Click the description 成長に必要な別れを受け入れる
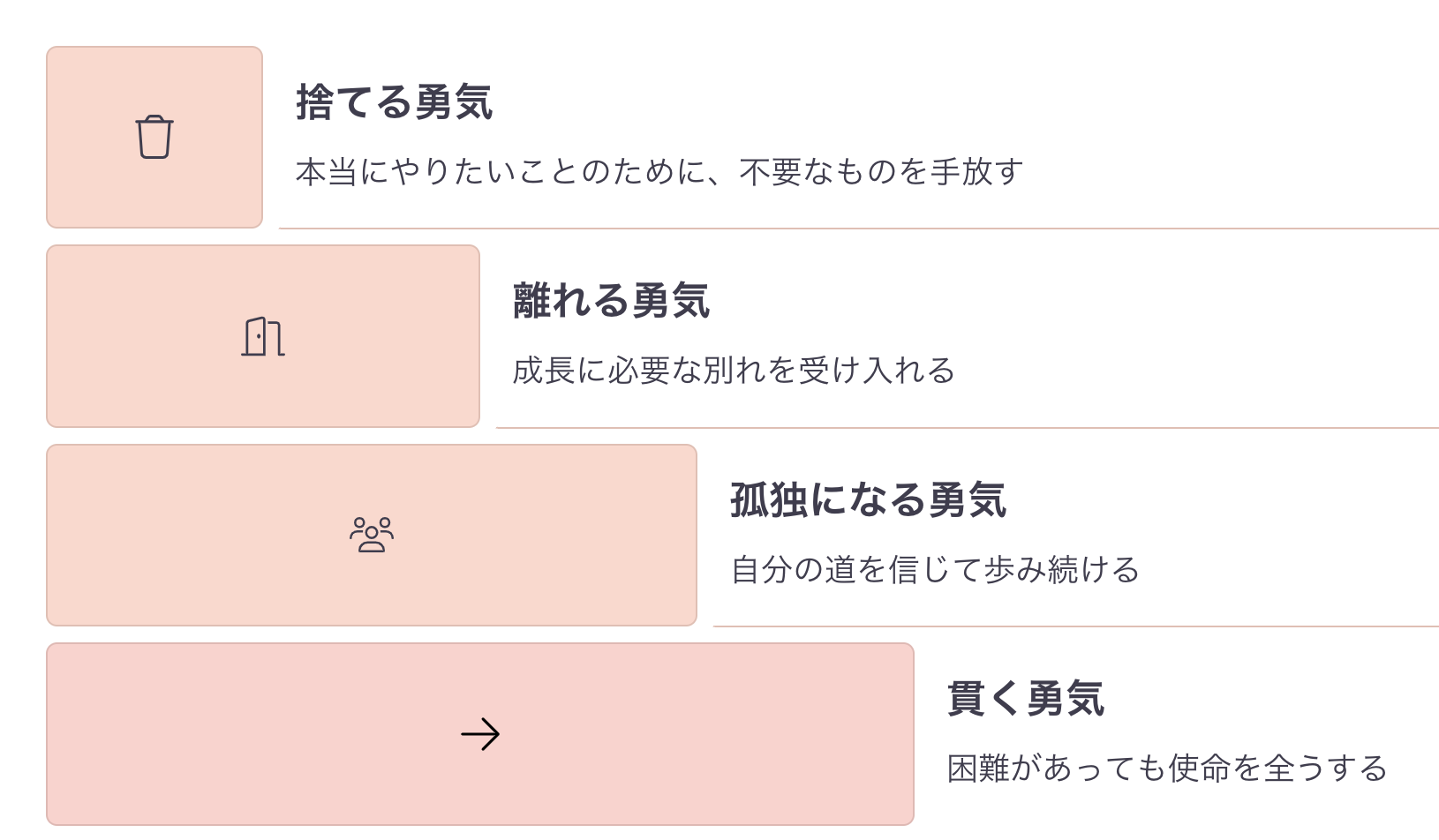Image resolution: width=1439 pixels, height=840 pixels. (x=734, y=371)
